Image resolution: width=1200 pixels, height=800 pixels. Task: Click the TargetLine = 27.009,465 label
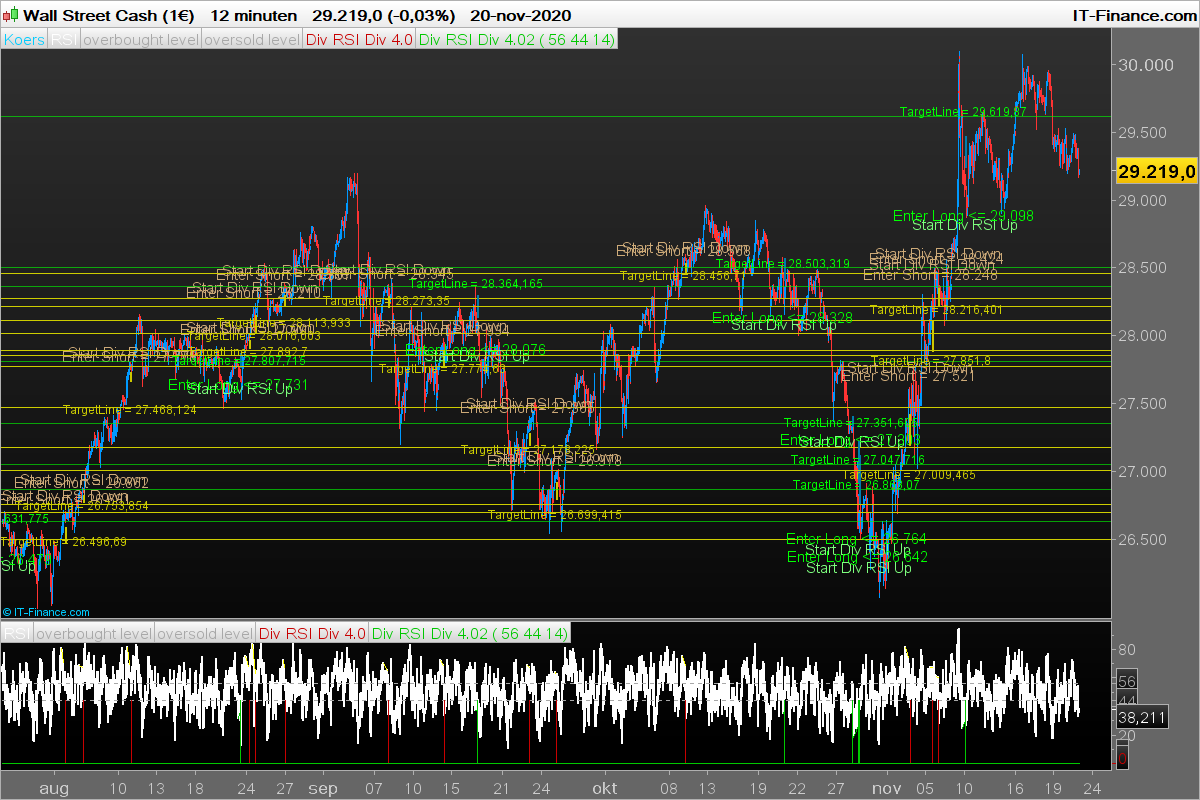tap(909, 474)
